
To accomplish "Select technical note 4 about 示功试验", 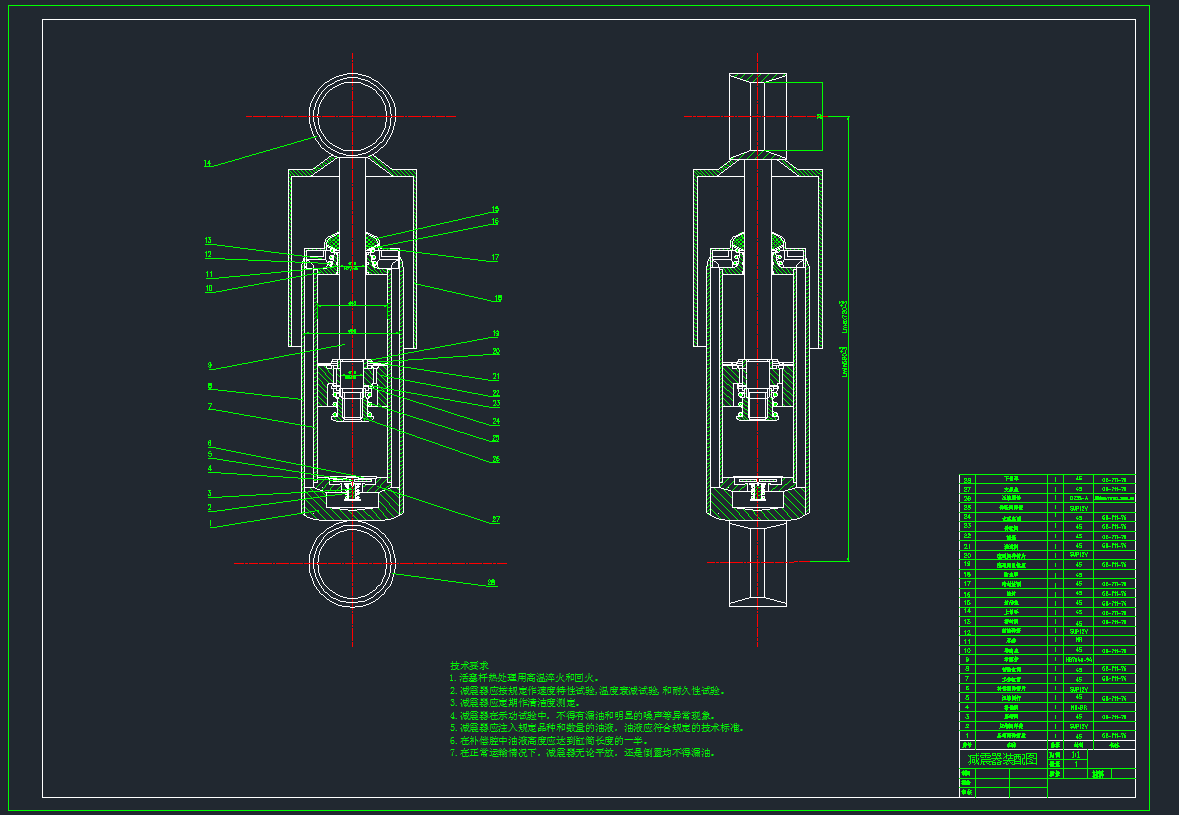I will (583, 716).
